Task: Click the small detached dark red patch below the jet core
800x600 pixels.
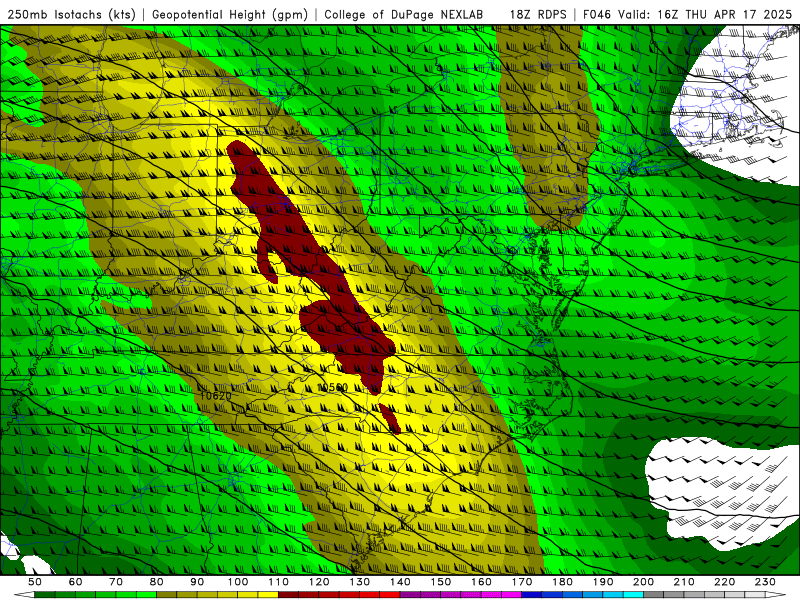Action: [x=389, y=418]
